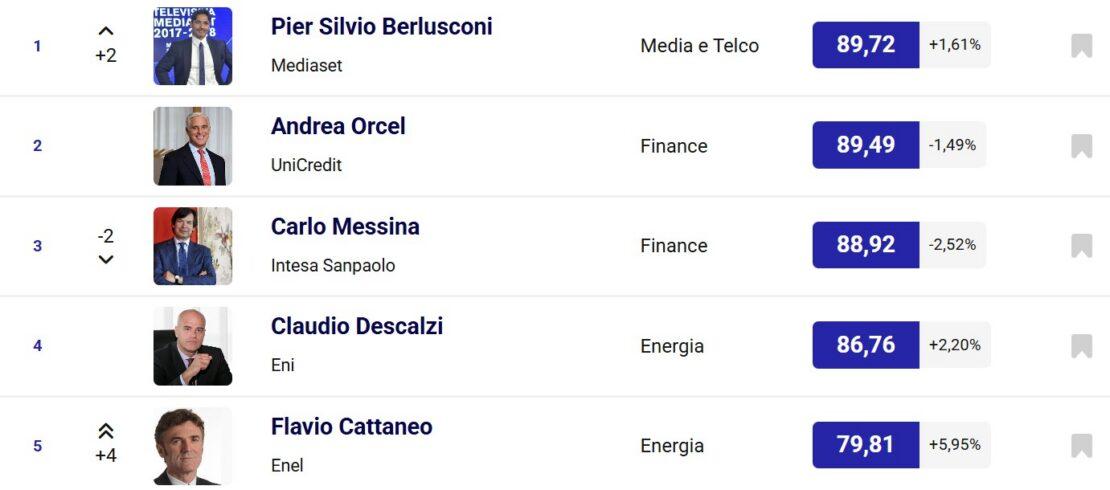The image size is (1110, 490).
Task: Open Flavio Cattaneo's name link
Action: click(x=351, y=427)
